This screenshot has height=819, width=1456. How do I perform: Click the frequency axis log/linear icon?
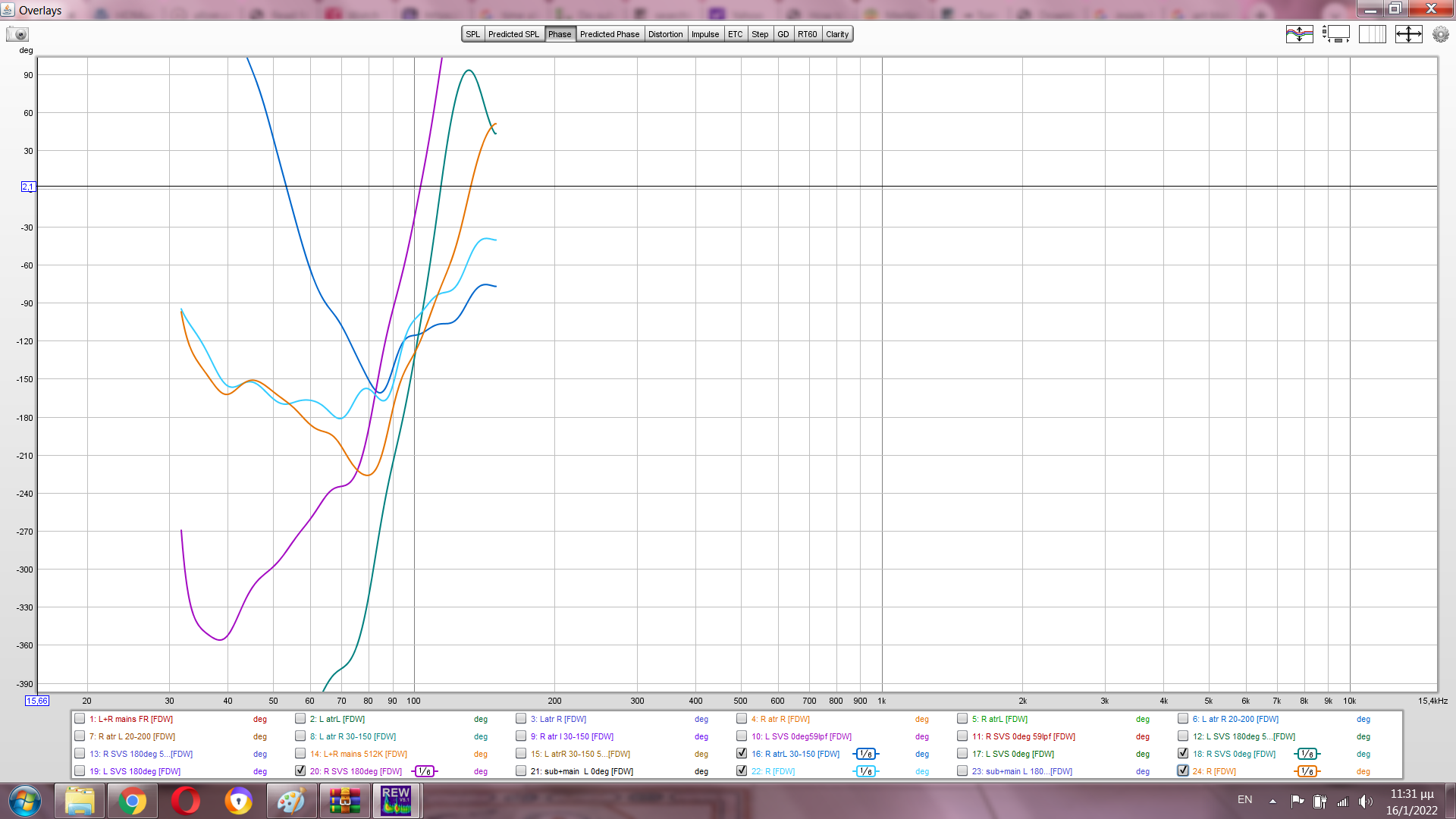tap(1373, 34)
